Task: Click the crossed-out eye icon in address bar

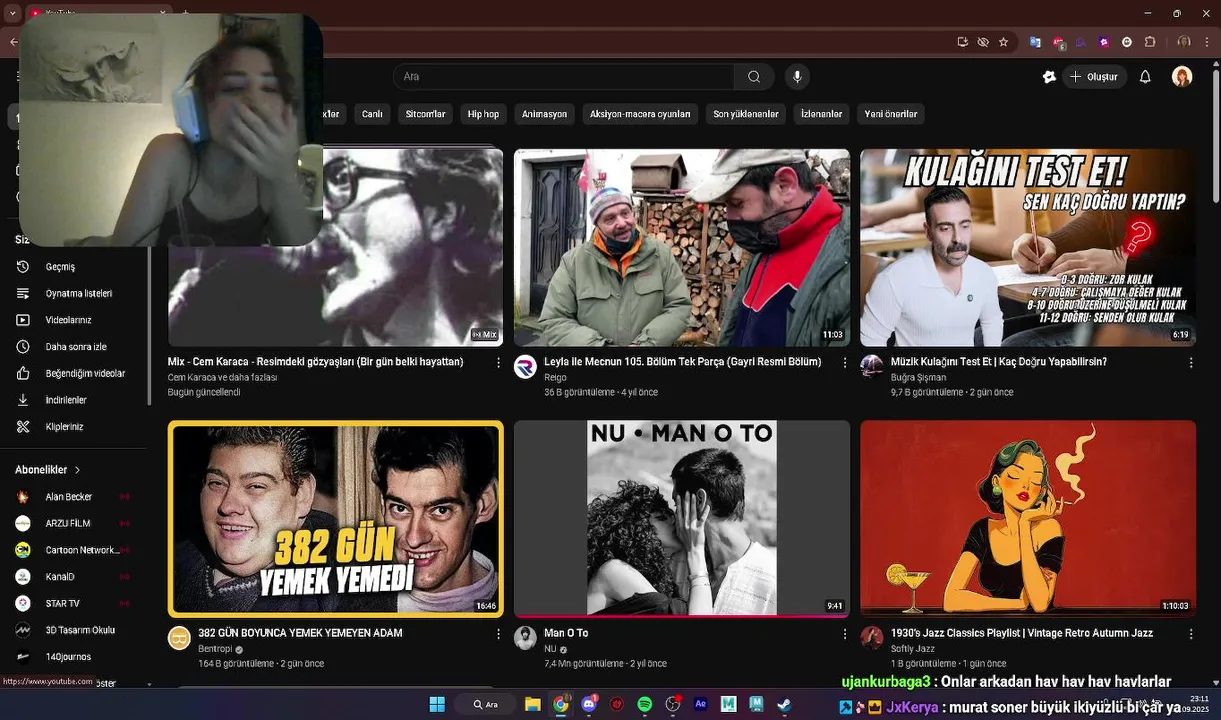Action: point(983,42)
